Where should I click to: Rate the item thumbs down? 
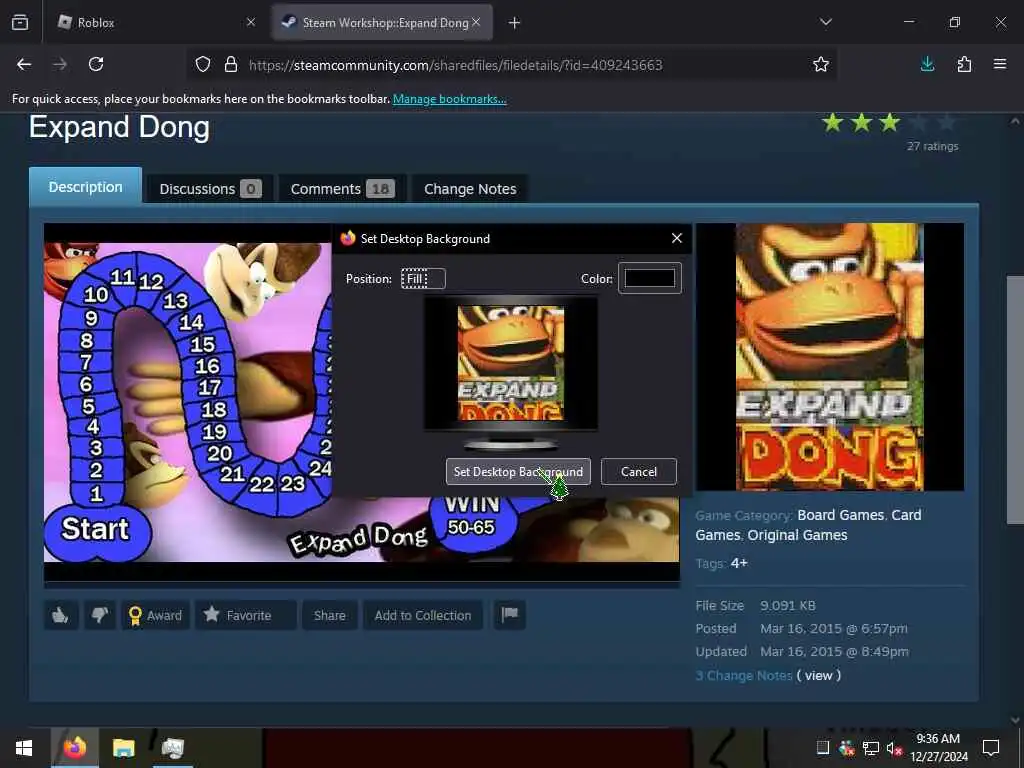click(99, 615)
